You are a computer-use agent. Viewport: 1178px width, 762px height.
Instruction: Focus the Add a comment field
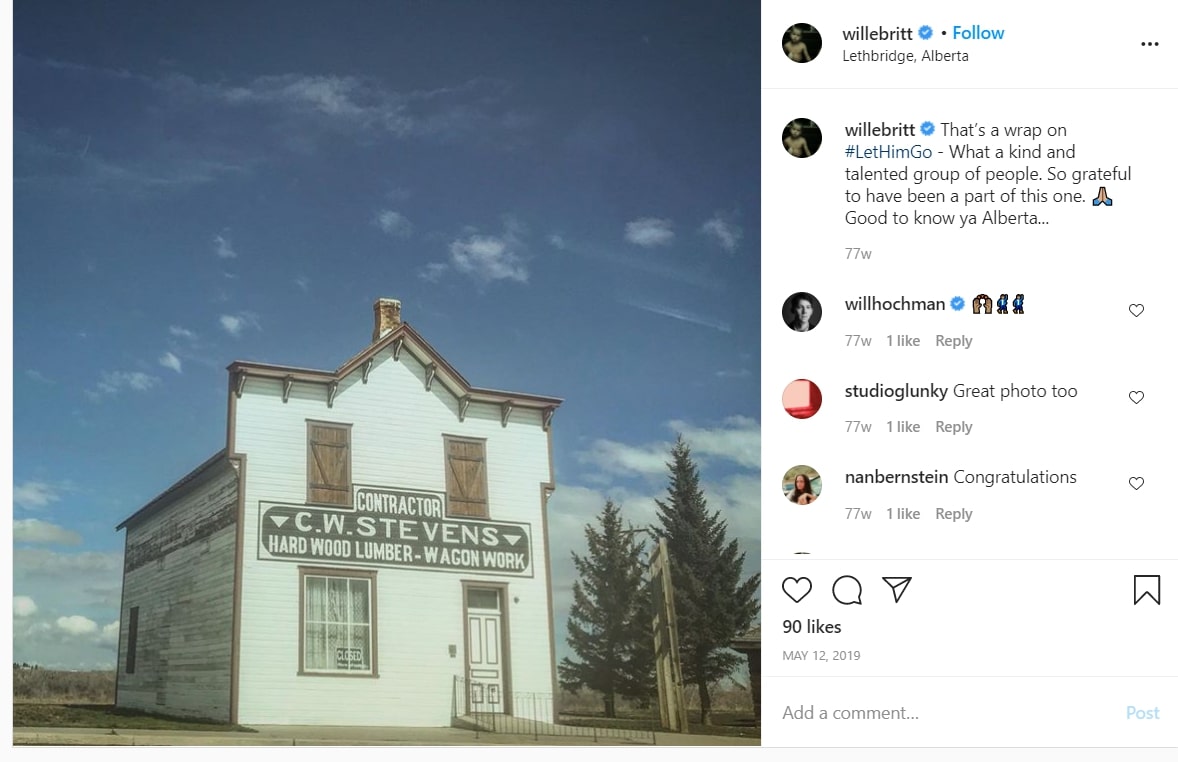(947, 712)
